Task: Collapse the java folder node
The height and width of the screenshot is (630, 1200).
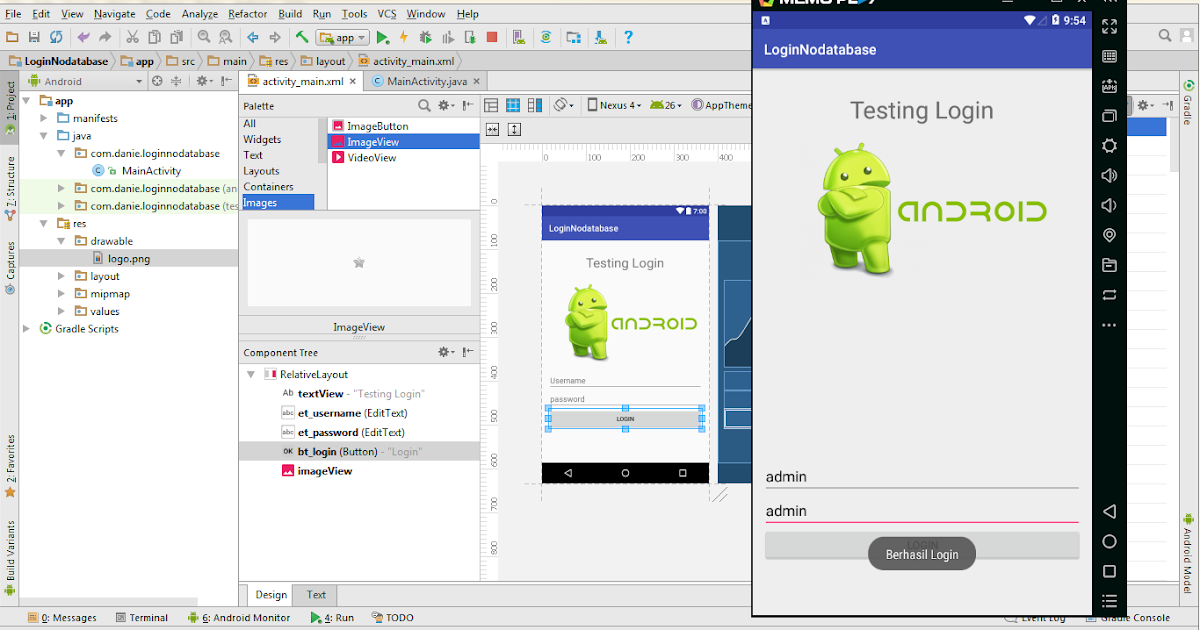Action: 44,136
